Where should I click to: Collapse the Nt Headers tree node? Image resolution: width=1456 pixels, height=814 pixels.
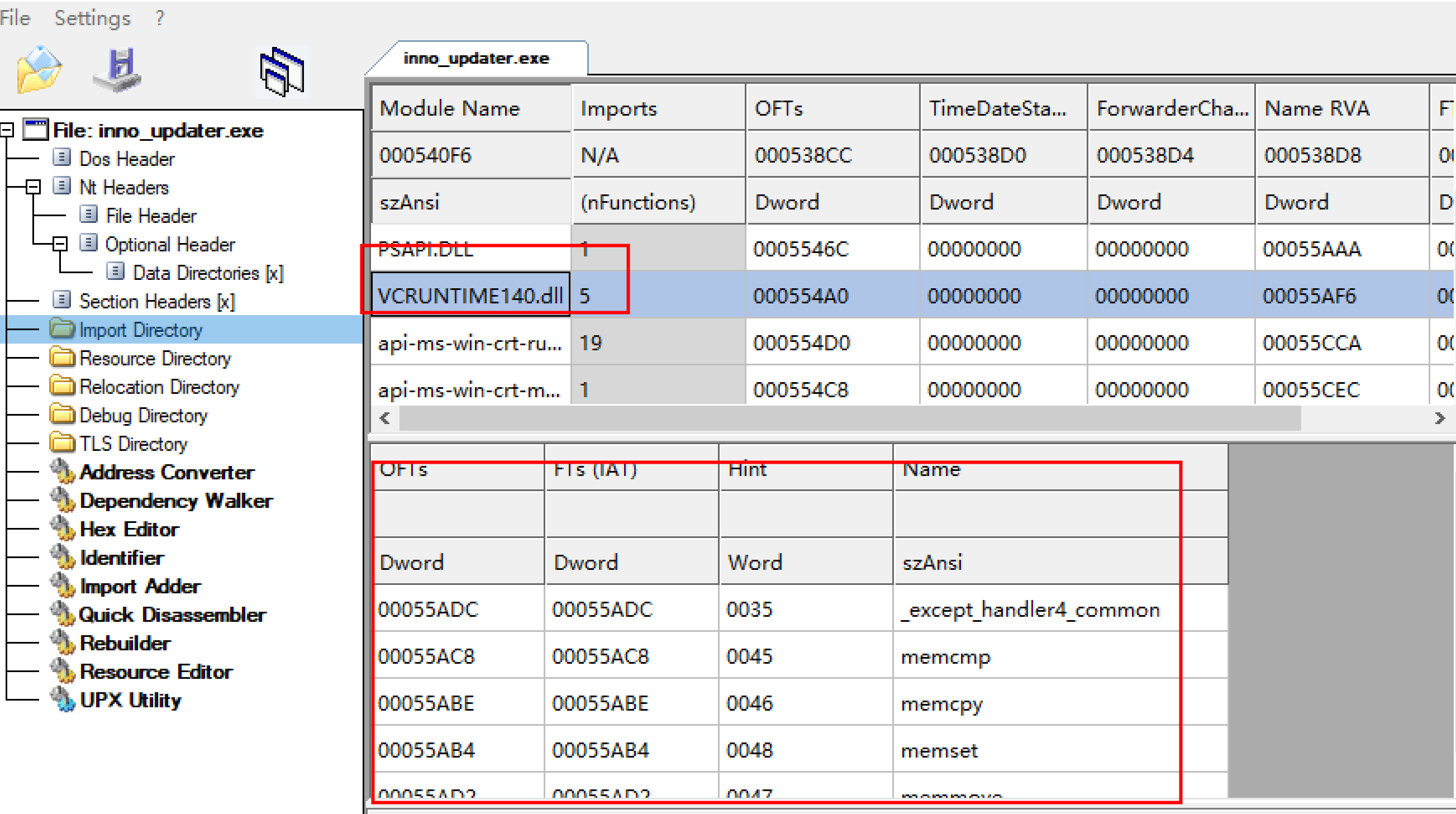(34, 187)
